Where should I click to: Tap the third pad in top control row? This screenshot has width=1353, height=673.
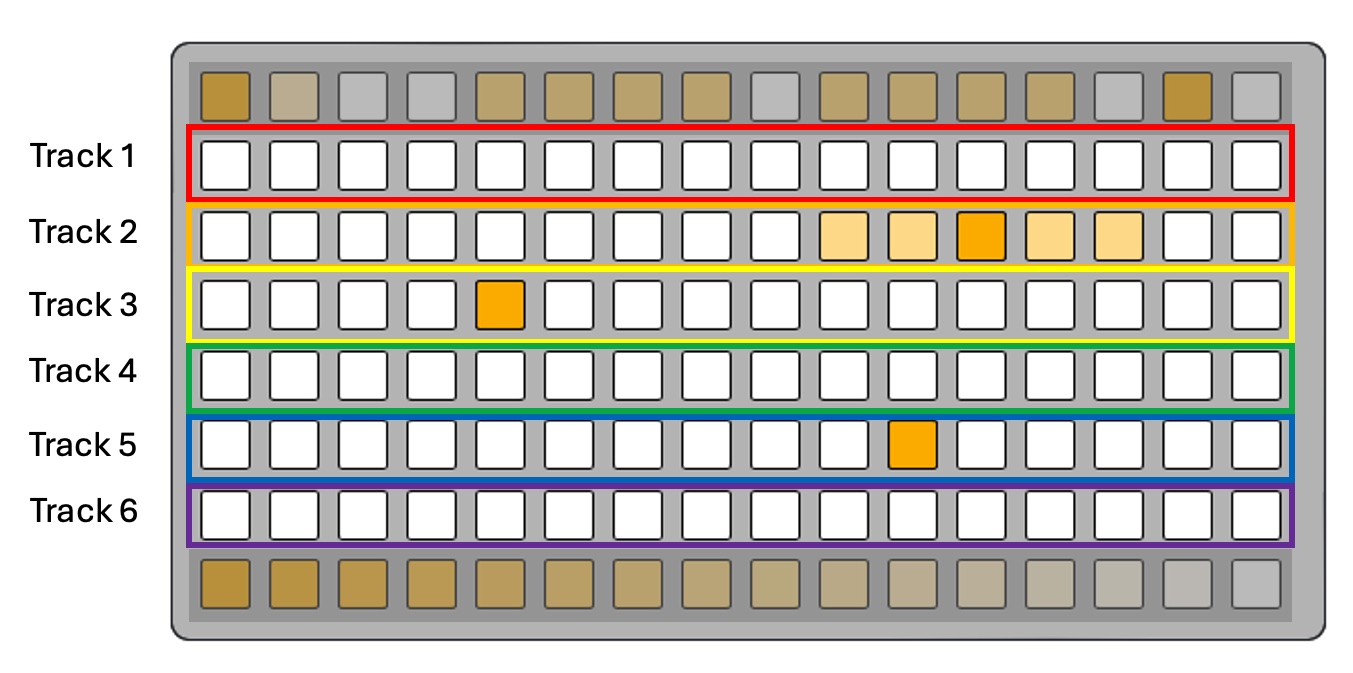coord(363,96)
